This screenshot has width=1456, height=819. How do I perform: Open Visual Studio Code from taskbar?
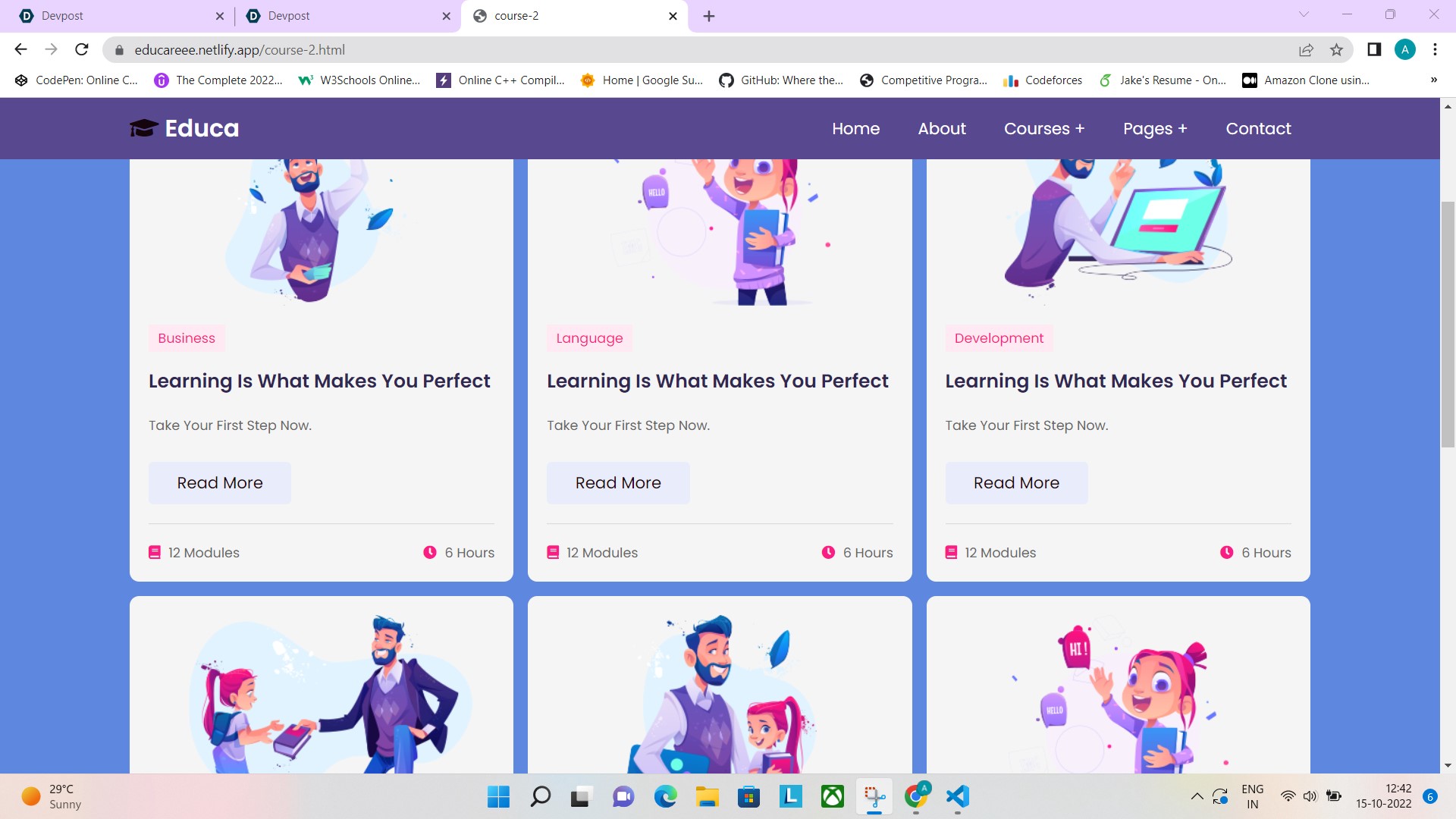click(x=958, y=796)
